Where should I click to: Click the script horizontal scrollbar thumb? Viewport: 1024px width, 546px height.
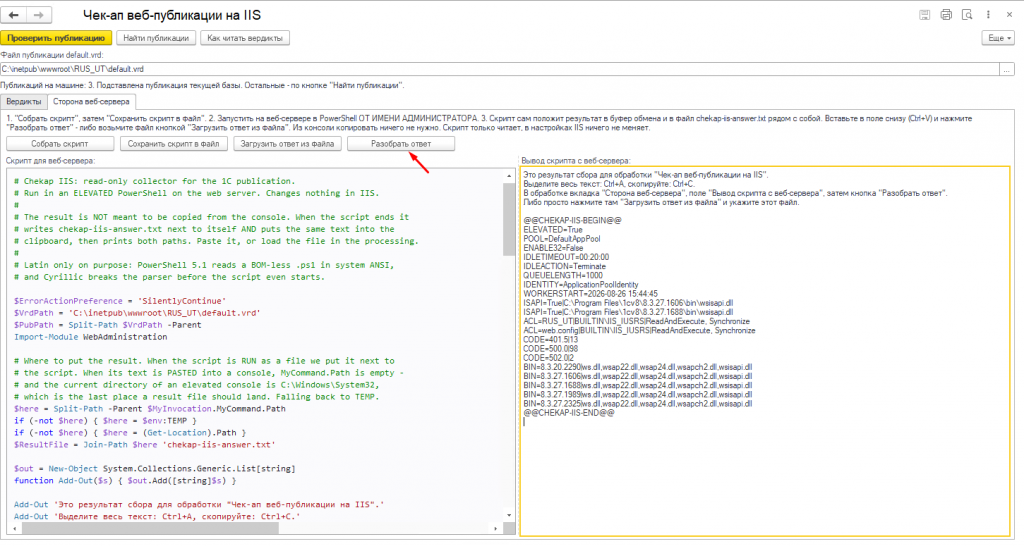tap(150, 528)
